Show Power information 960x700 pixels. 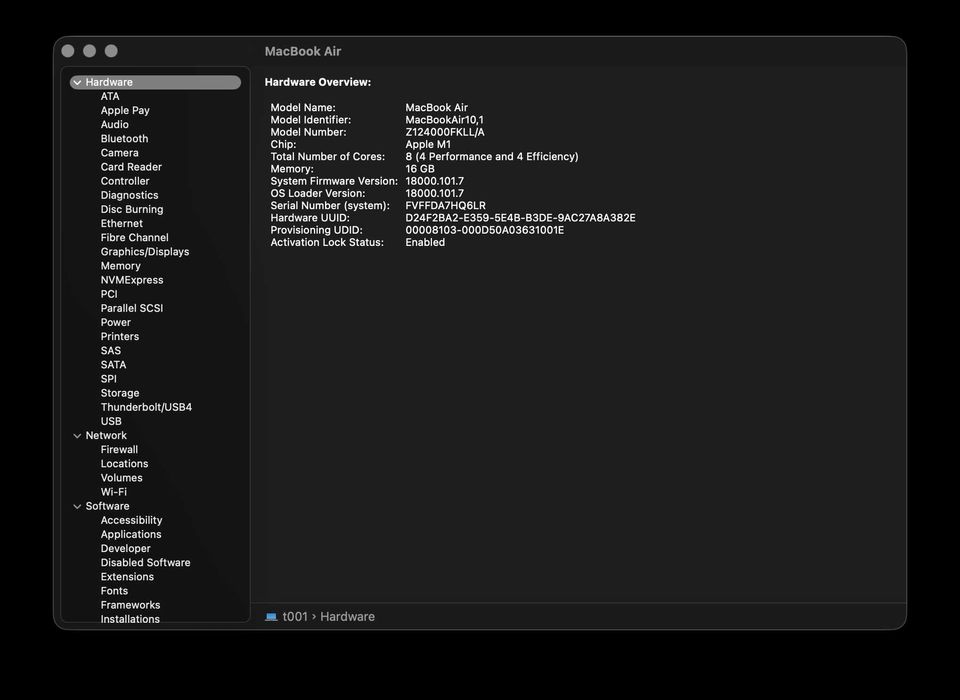[x=116, y=322]
